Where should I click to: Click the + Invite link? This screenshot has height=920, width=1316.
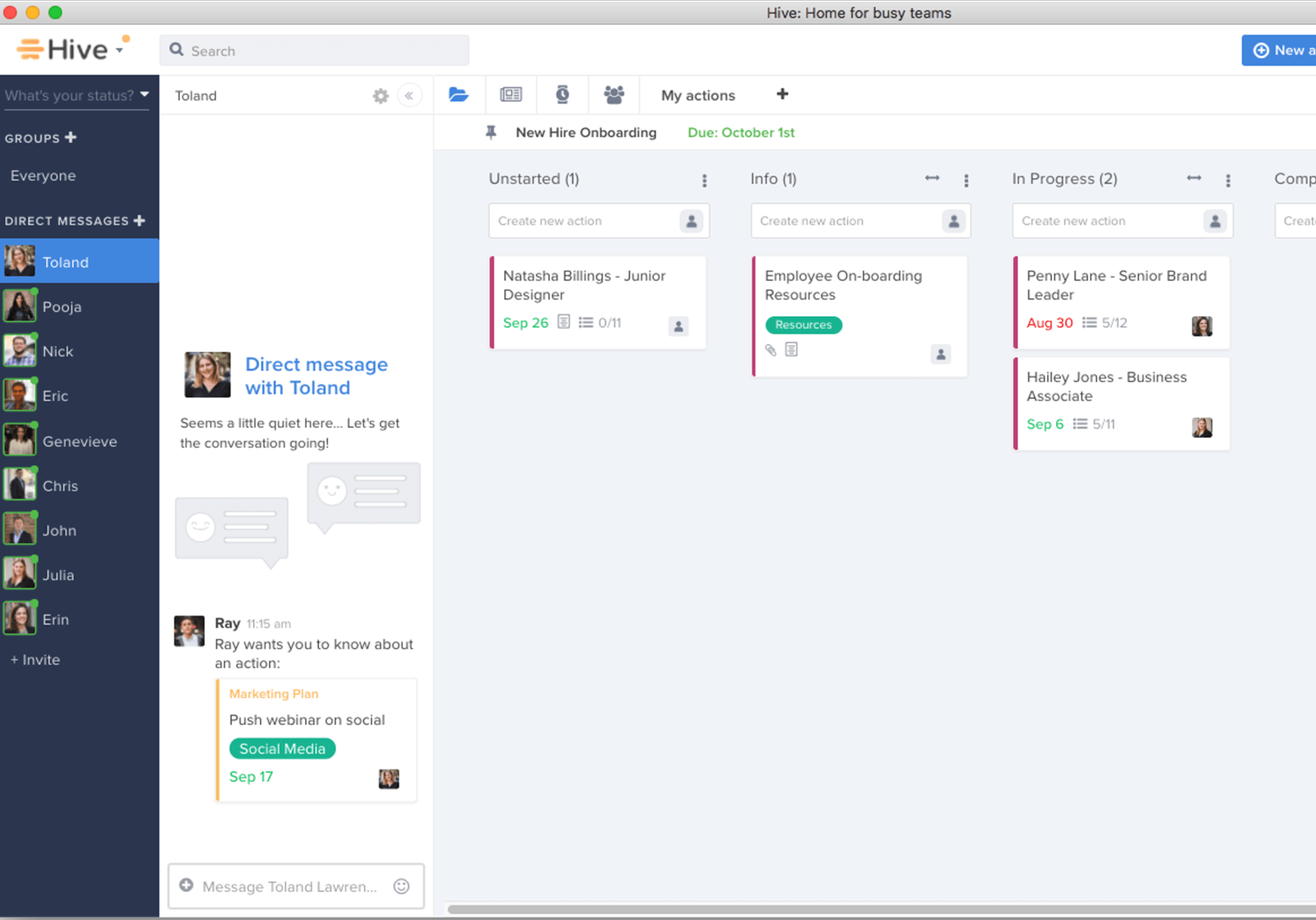point(35,659)
